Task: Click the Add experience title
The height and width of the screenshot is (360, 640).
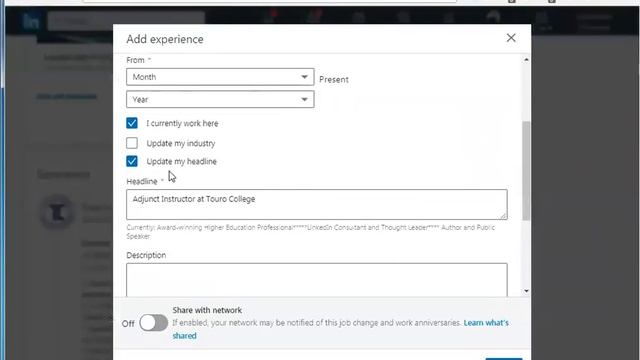Action: pyautogui.click(x=165, y=39)
